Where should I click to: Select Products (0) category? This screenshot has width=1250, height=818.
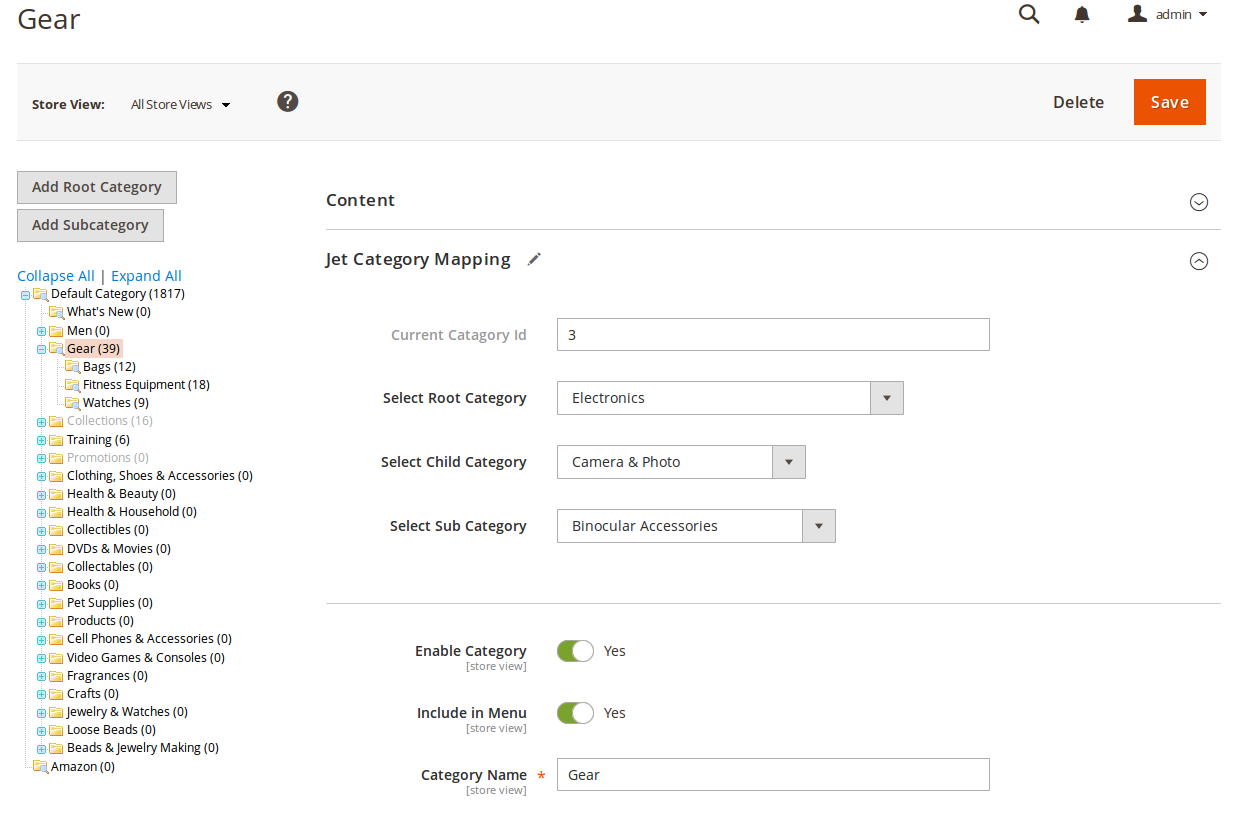tap(100, 621)
